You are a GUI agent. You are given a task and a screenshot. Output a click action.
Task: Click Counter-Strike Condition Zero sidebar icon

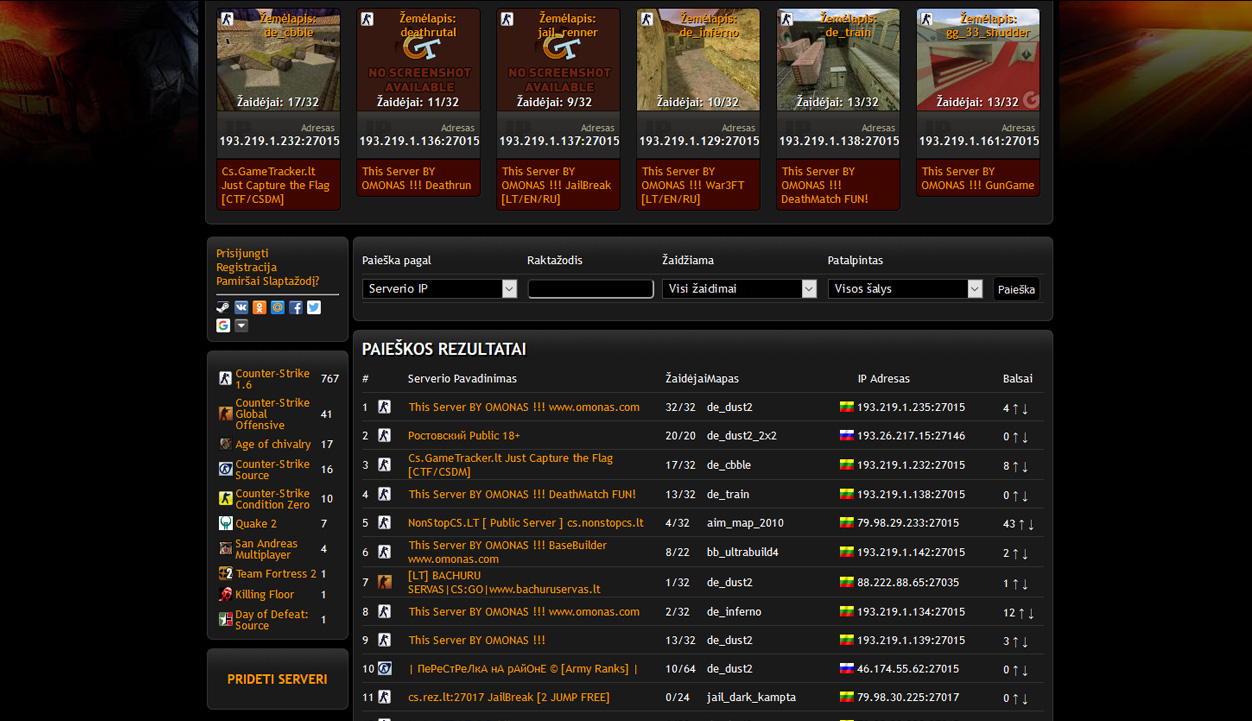pos(225,498)
